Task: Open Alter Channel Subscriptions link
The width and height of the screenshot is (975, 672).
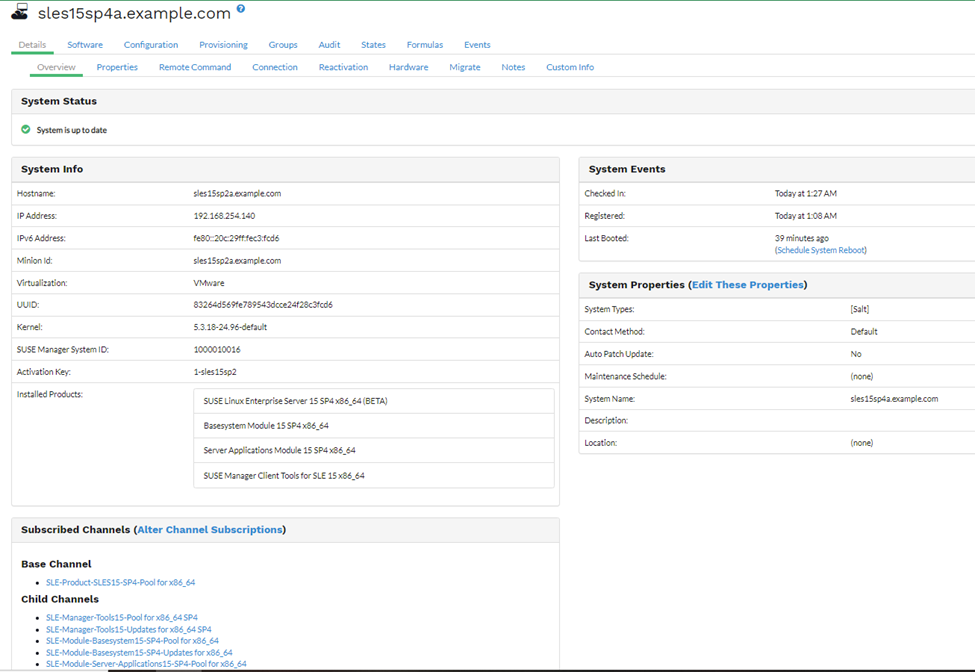Action: coord(210,530)
